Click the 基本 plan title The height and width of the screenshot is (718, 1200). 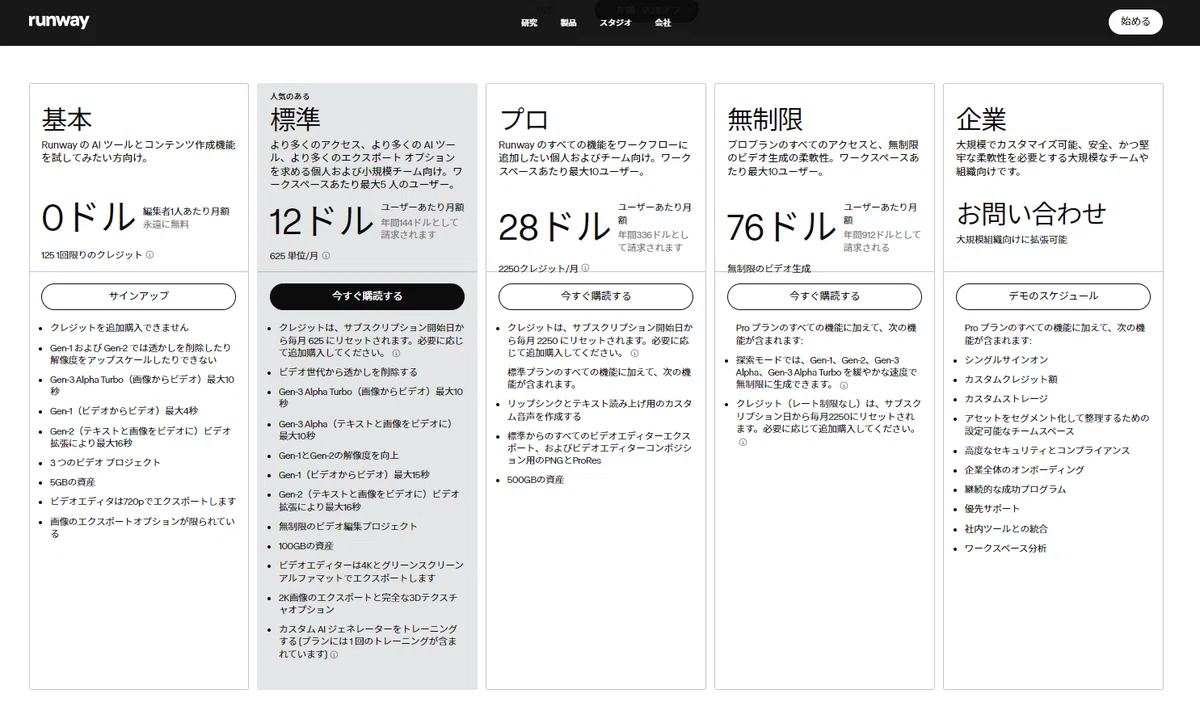pyautogui.click(x=67, y=119)
